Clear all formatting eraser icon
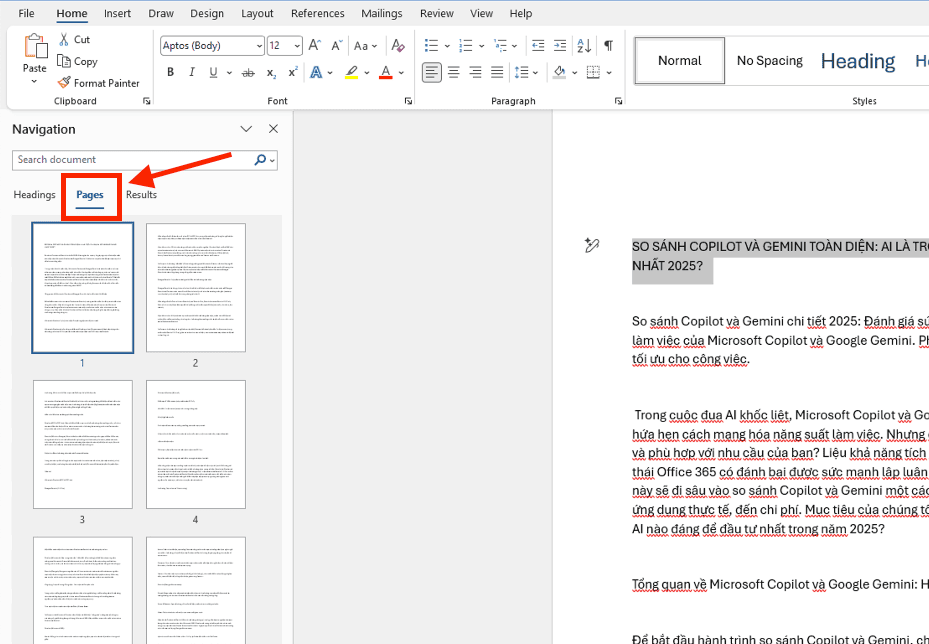Screen dimensions: 929x644 pos(398,46)
